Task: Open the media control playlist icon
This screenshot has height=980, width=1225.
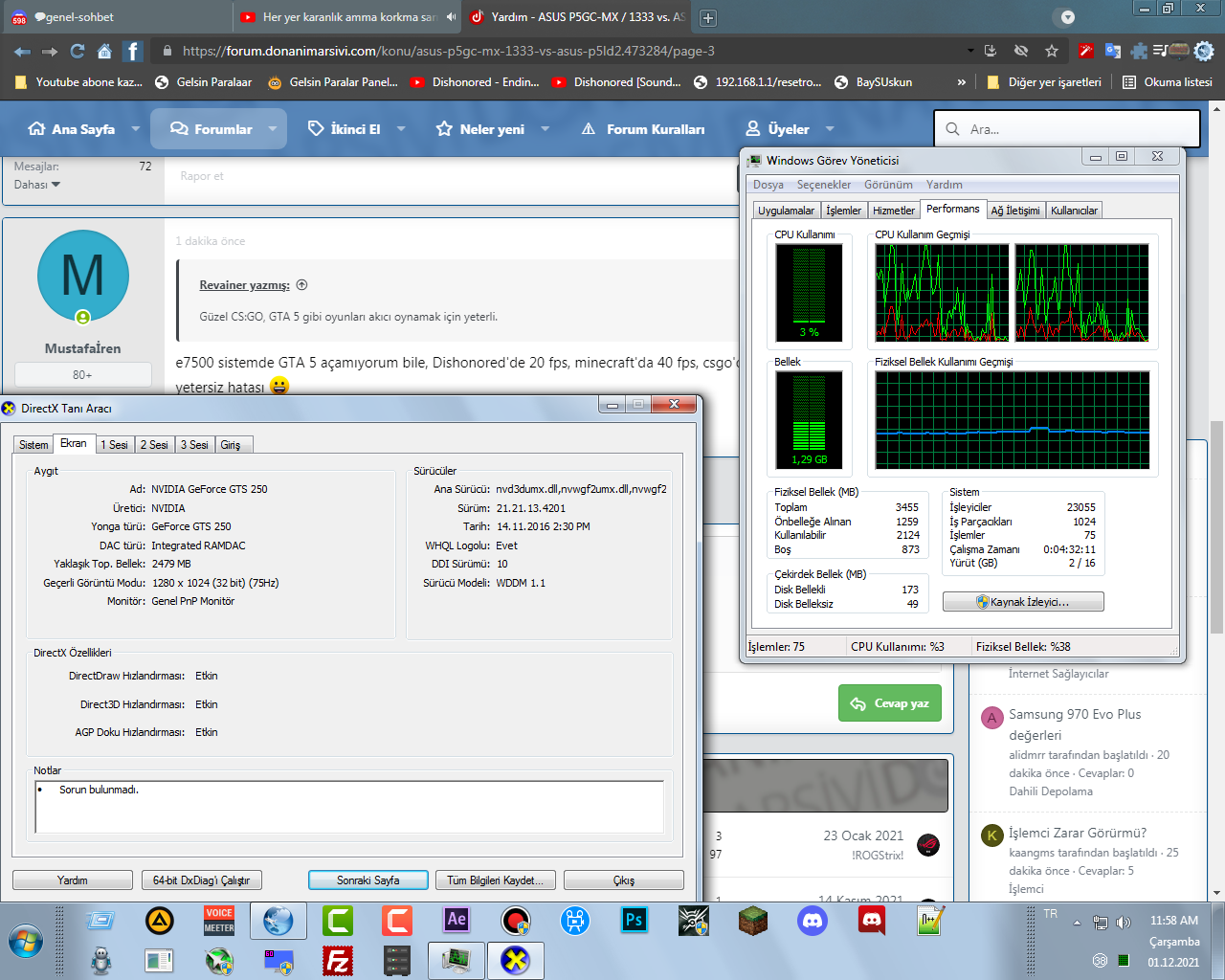Action: 1161,51
